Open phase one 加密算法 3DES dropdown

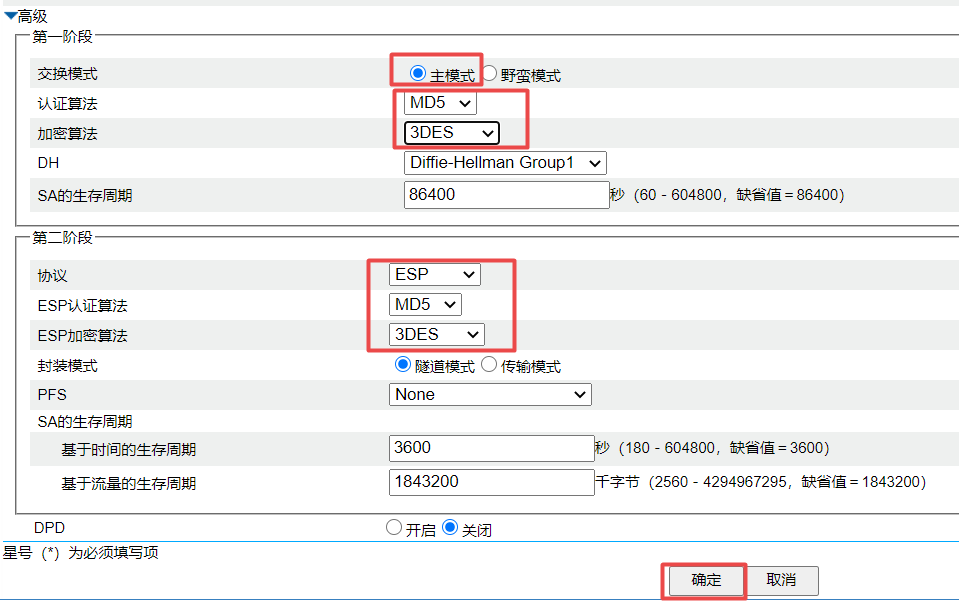coord(451,132)
